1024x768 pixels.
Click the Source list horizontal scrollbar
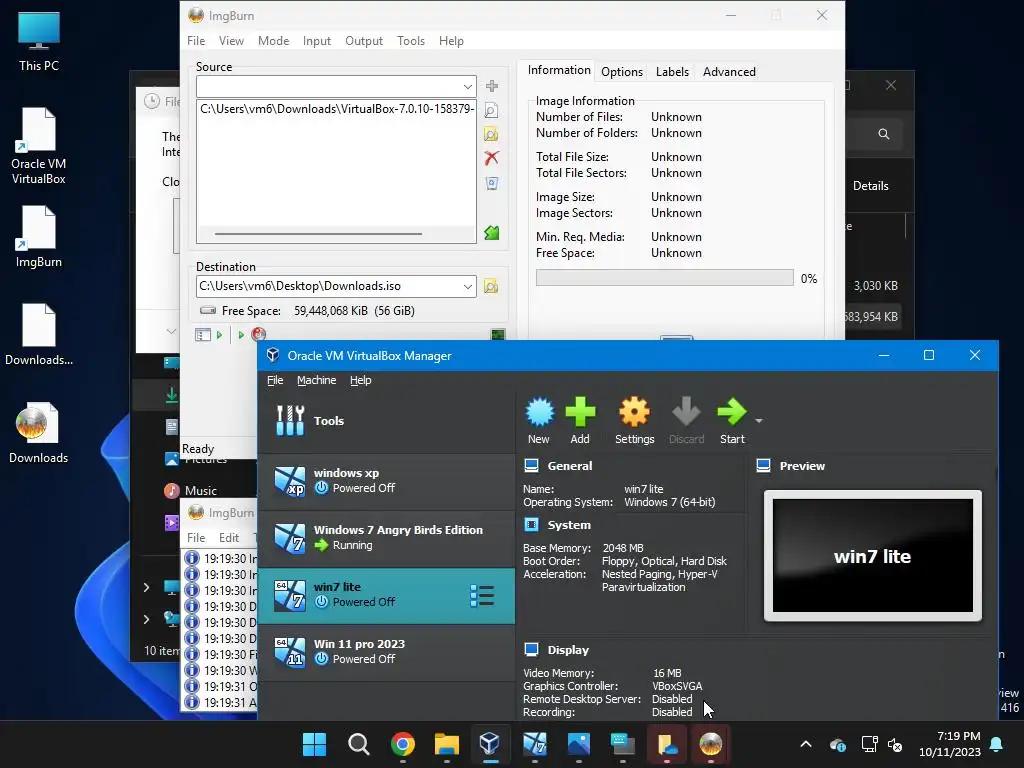click(318, 233)
